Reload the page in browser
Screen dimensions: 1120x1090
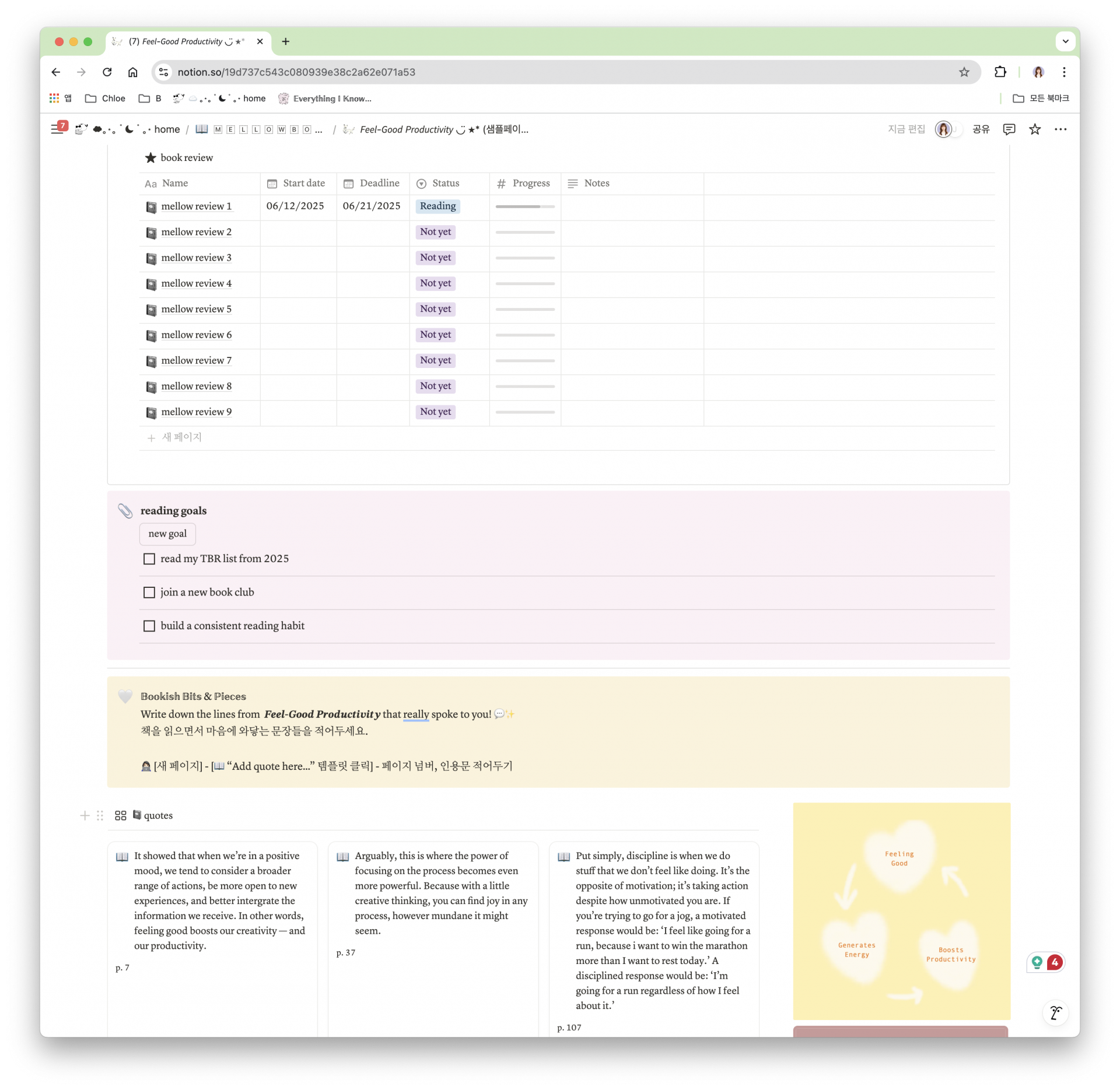click(x=107, y=72)
